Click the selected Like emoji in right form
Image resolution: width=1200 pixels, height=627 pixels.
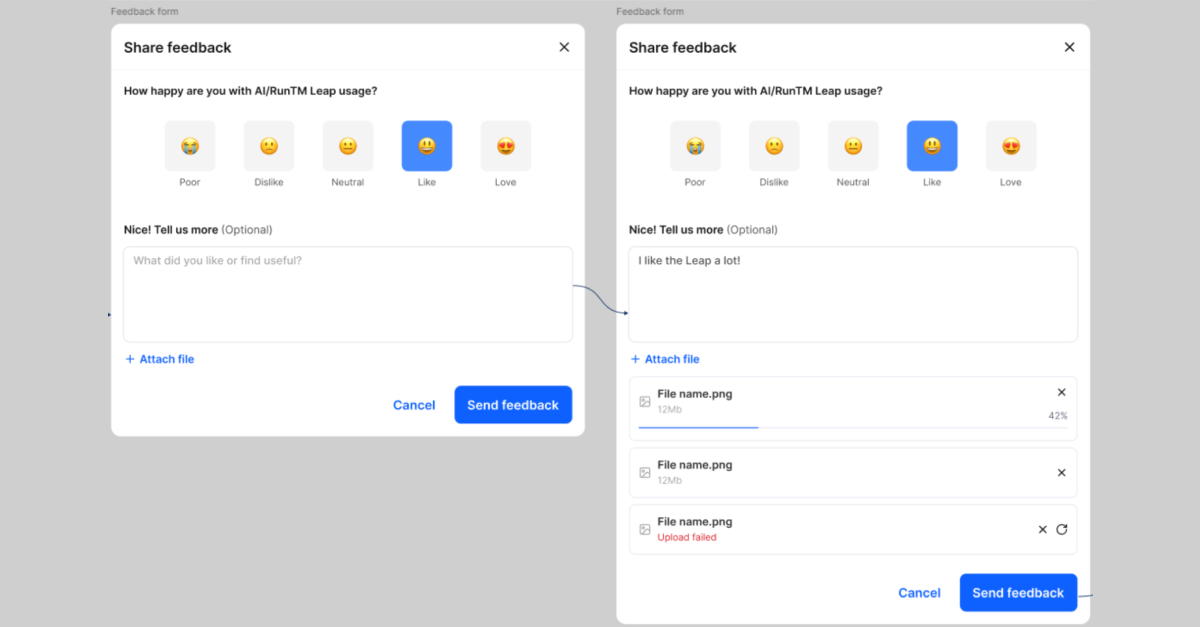(932, 146)
